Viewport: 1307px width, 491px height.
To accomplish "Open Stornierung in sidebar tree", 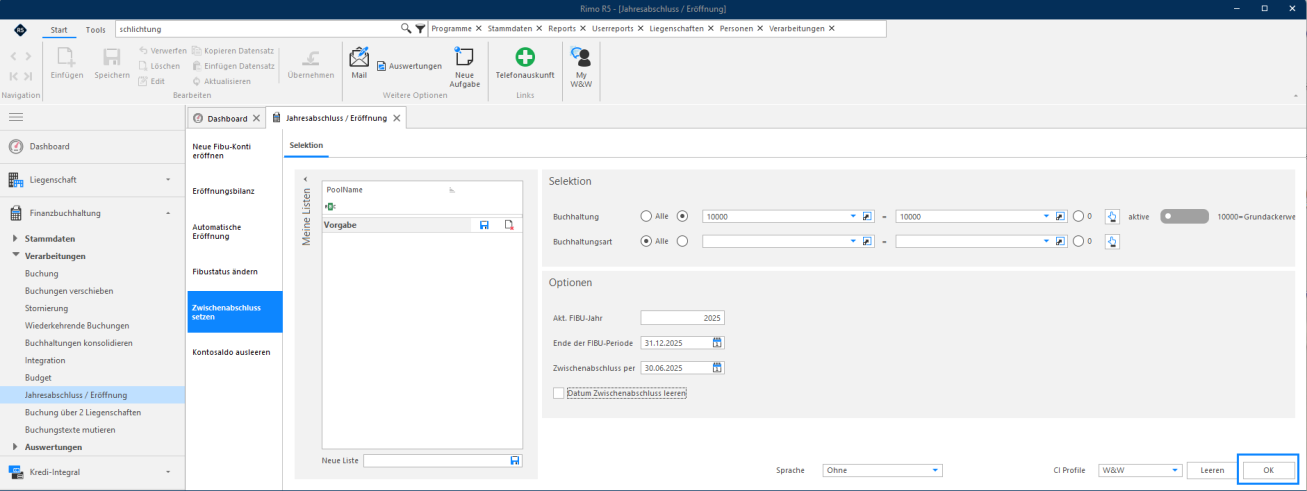I will coord(46,308).
